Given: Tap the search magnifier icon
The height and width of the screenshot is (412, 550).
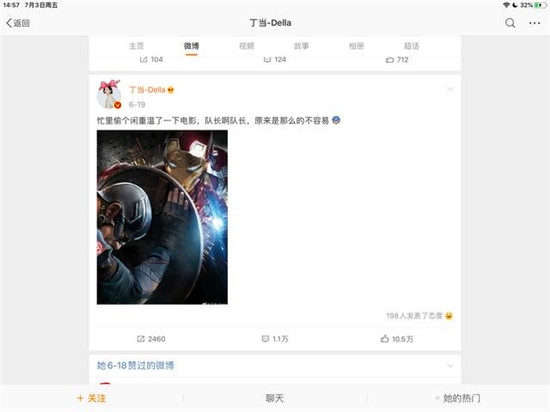Looking at the screenshot, I should (x=510, y=23).
